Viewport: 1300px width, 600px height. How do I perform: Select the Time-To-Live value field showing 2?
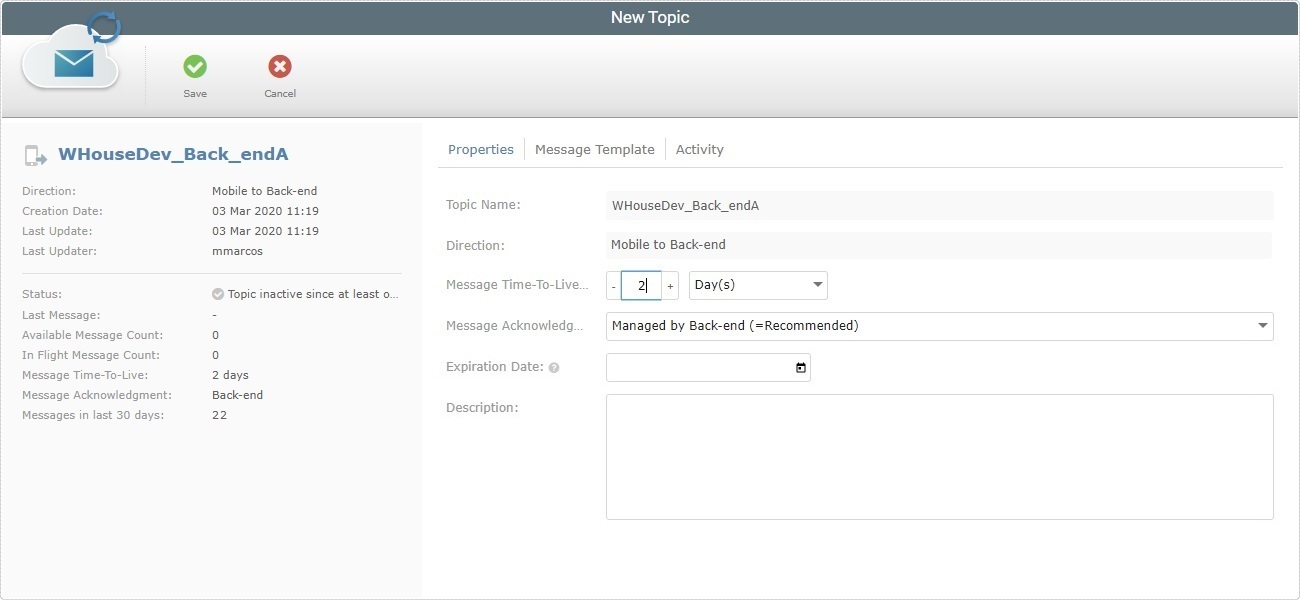(x=640, y=285)
